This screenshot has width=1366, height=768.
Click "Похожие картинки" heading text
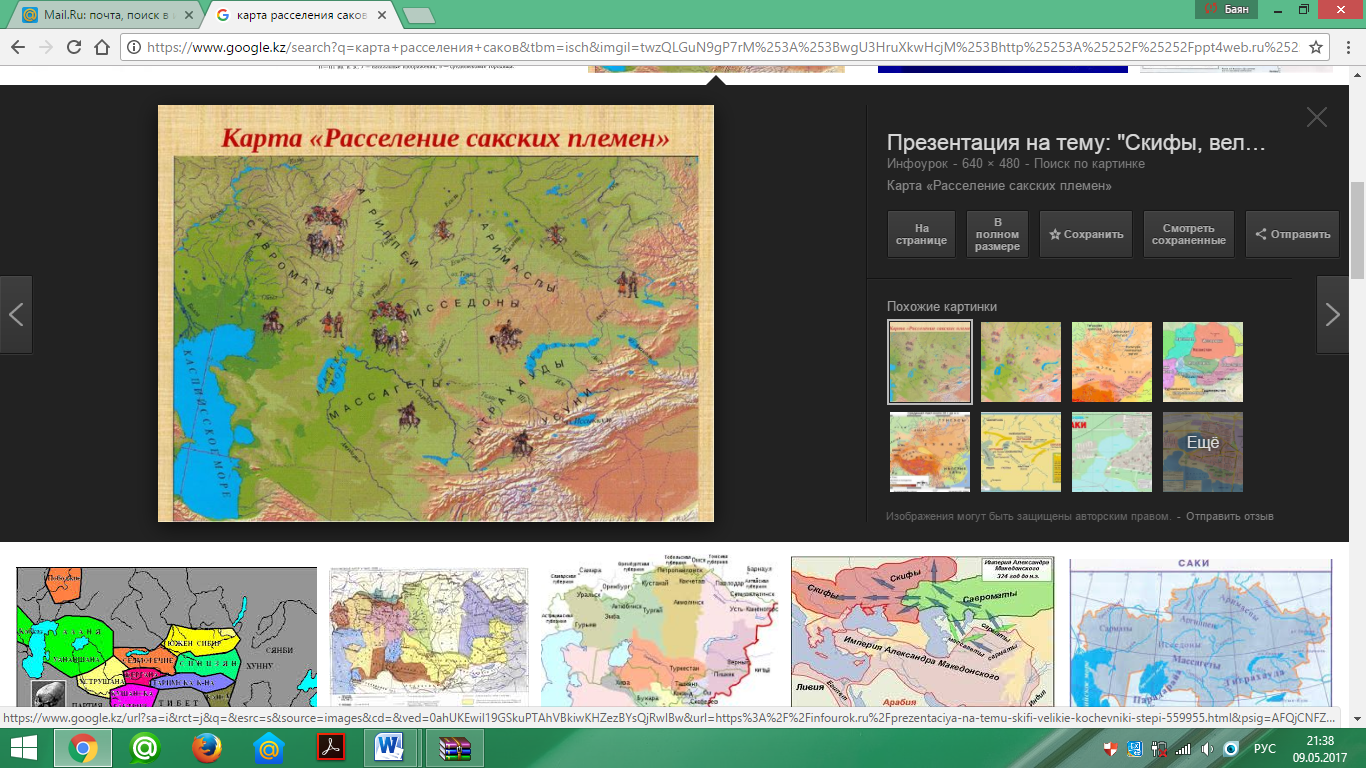pos(942,307)
